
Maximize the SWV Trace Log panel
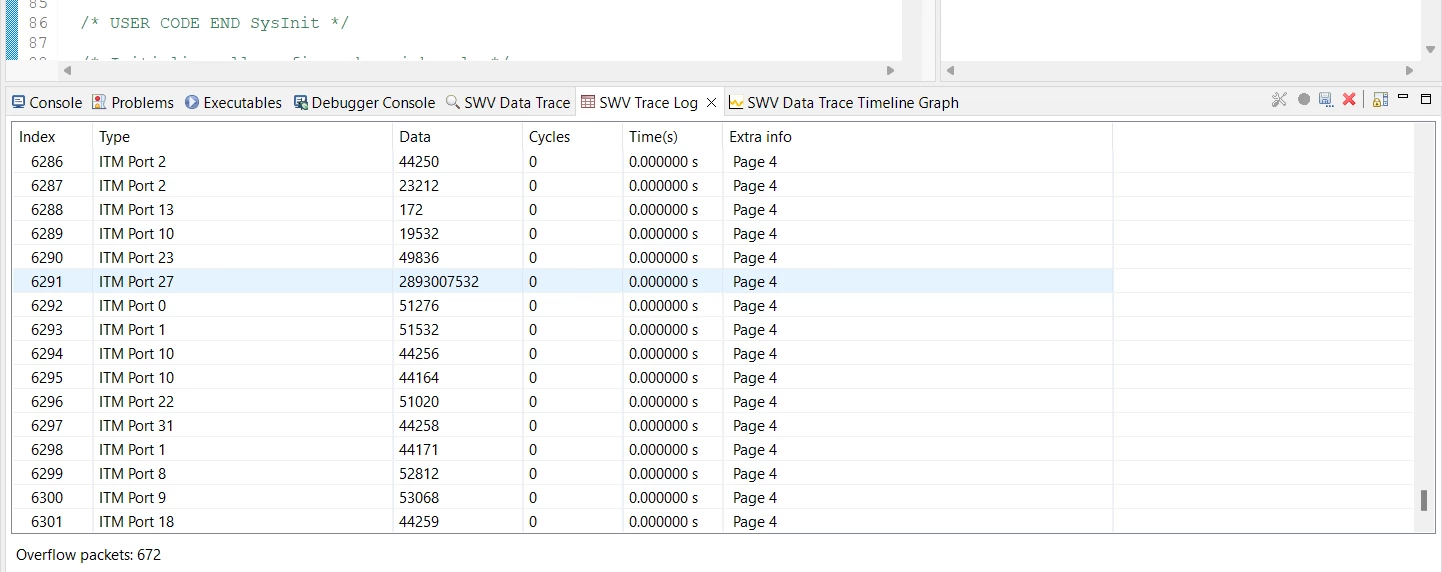click(1426, 99)
